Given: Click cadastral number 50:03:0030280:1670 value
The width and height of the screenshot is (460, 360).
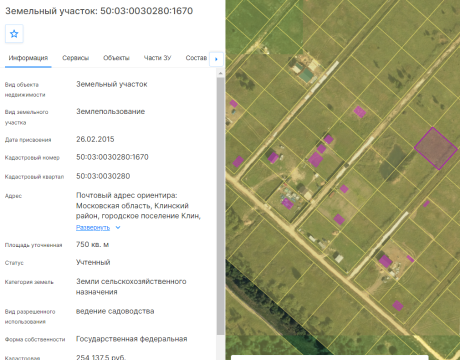Looking at the screenshot, I should pyautogui.click(x=112, y=157).
